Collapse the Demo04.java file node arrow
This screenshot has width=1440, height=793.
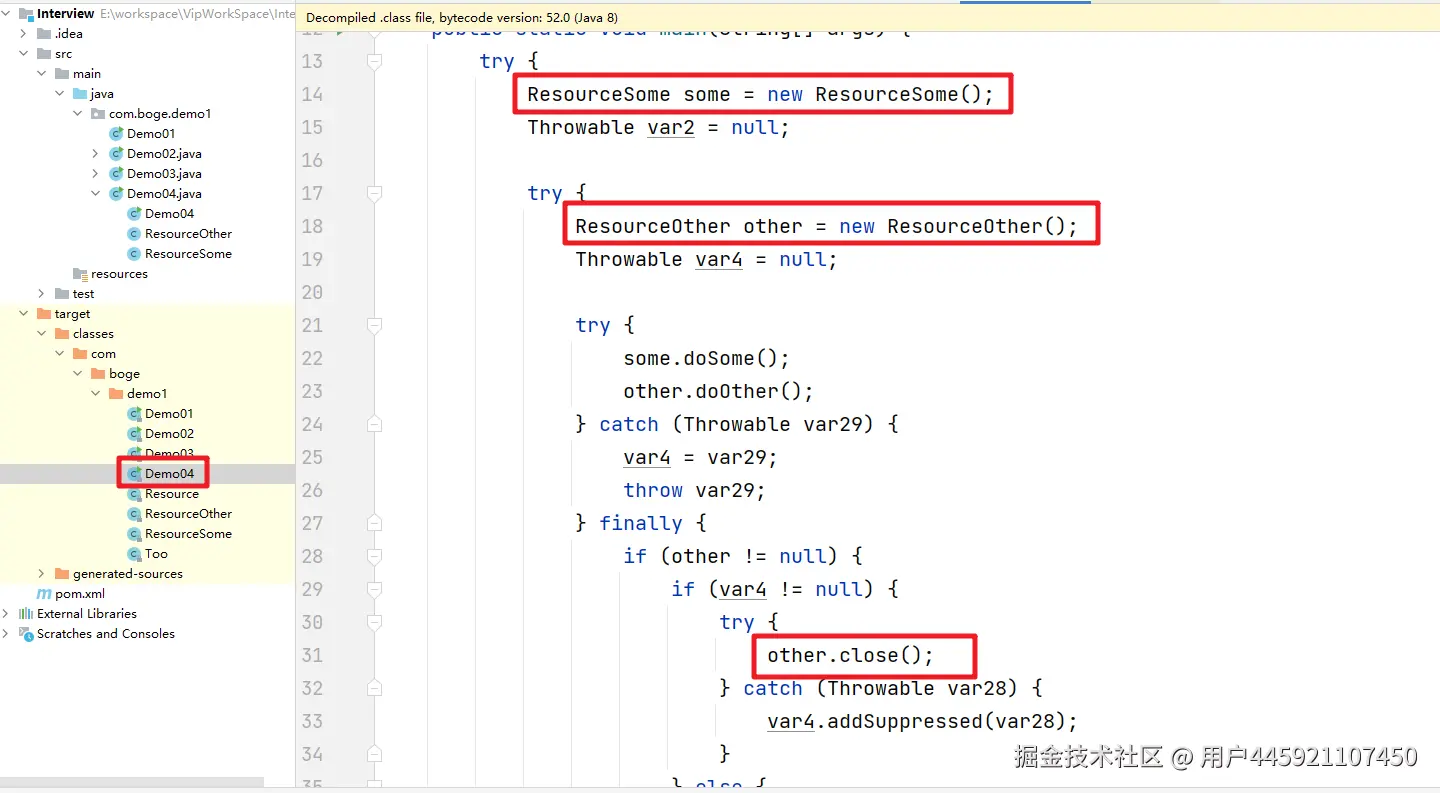point(96,194)
